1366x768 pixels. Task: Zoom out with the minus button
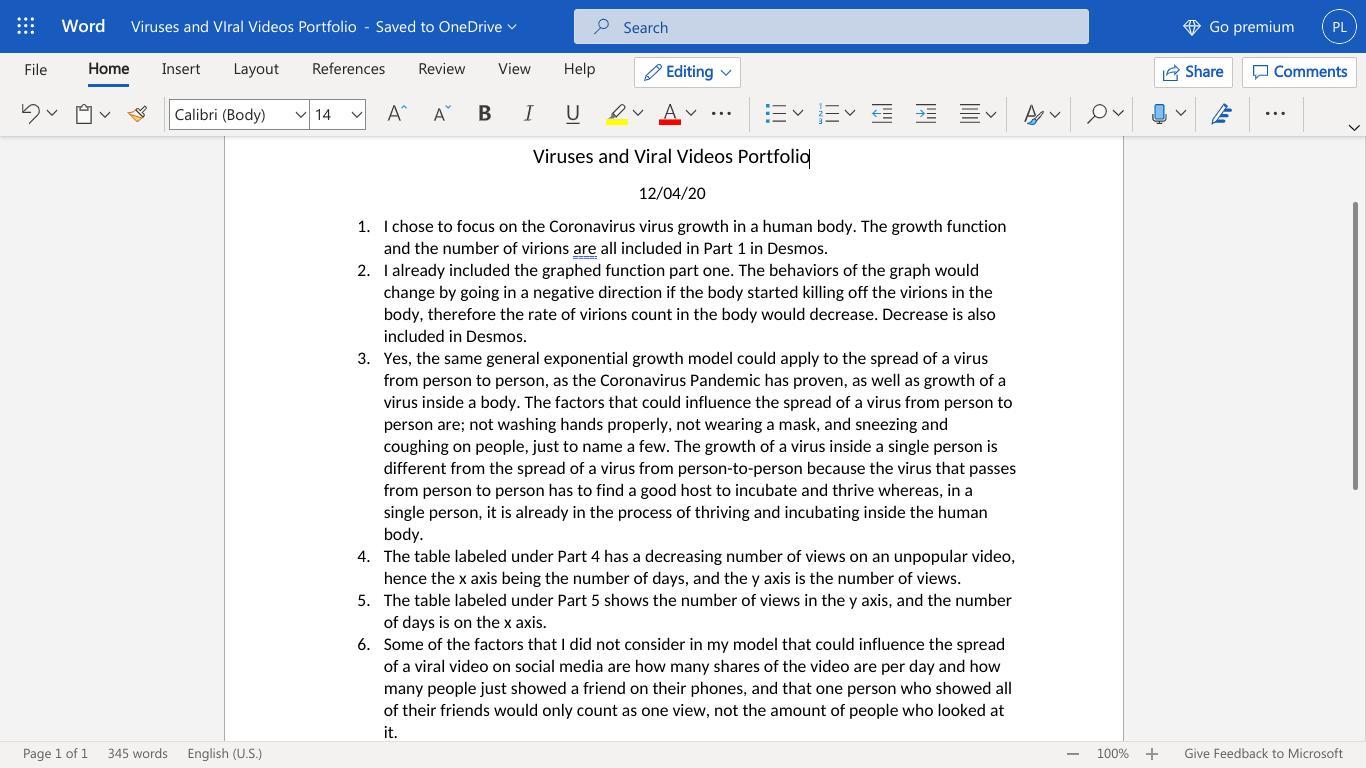point(1073,754)
